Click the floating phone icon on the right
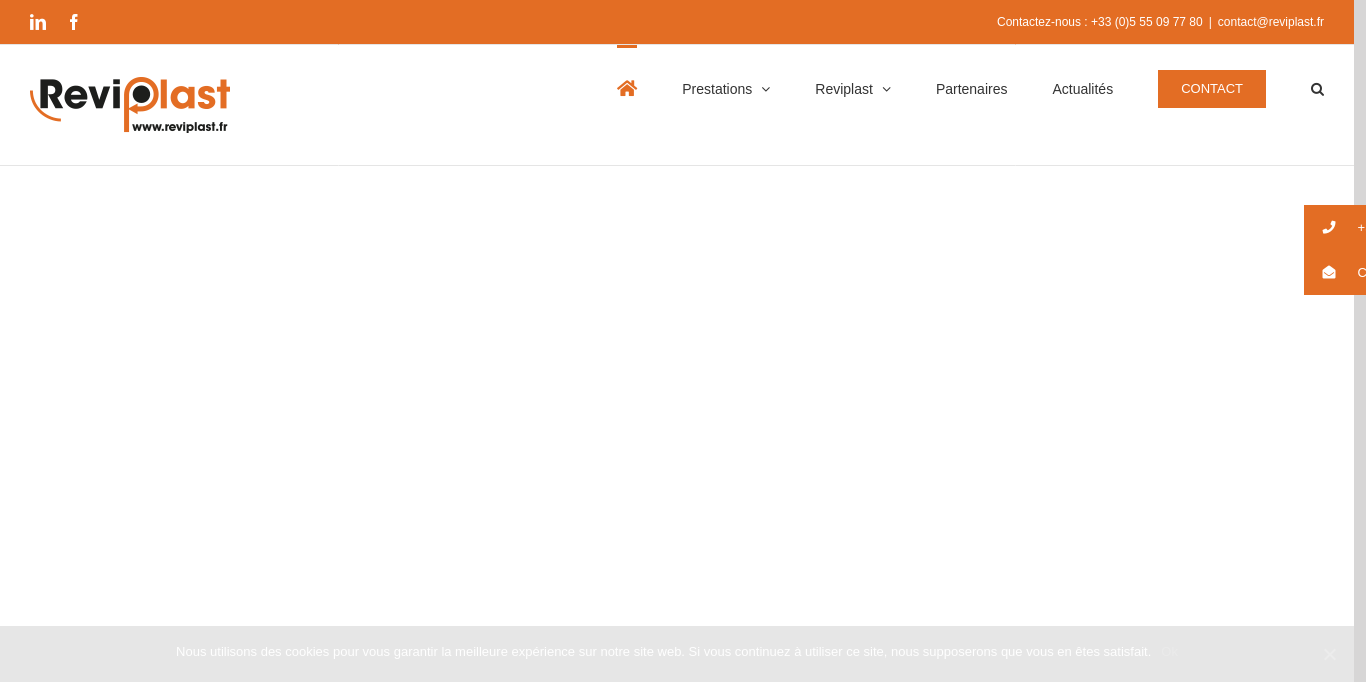This screenshot has height=682, width=1366. (x=1329, y=227)
